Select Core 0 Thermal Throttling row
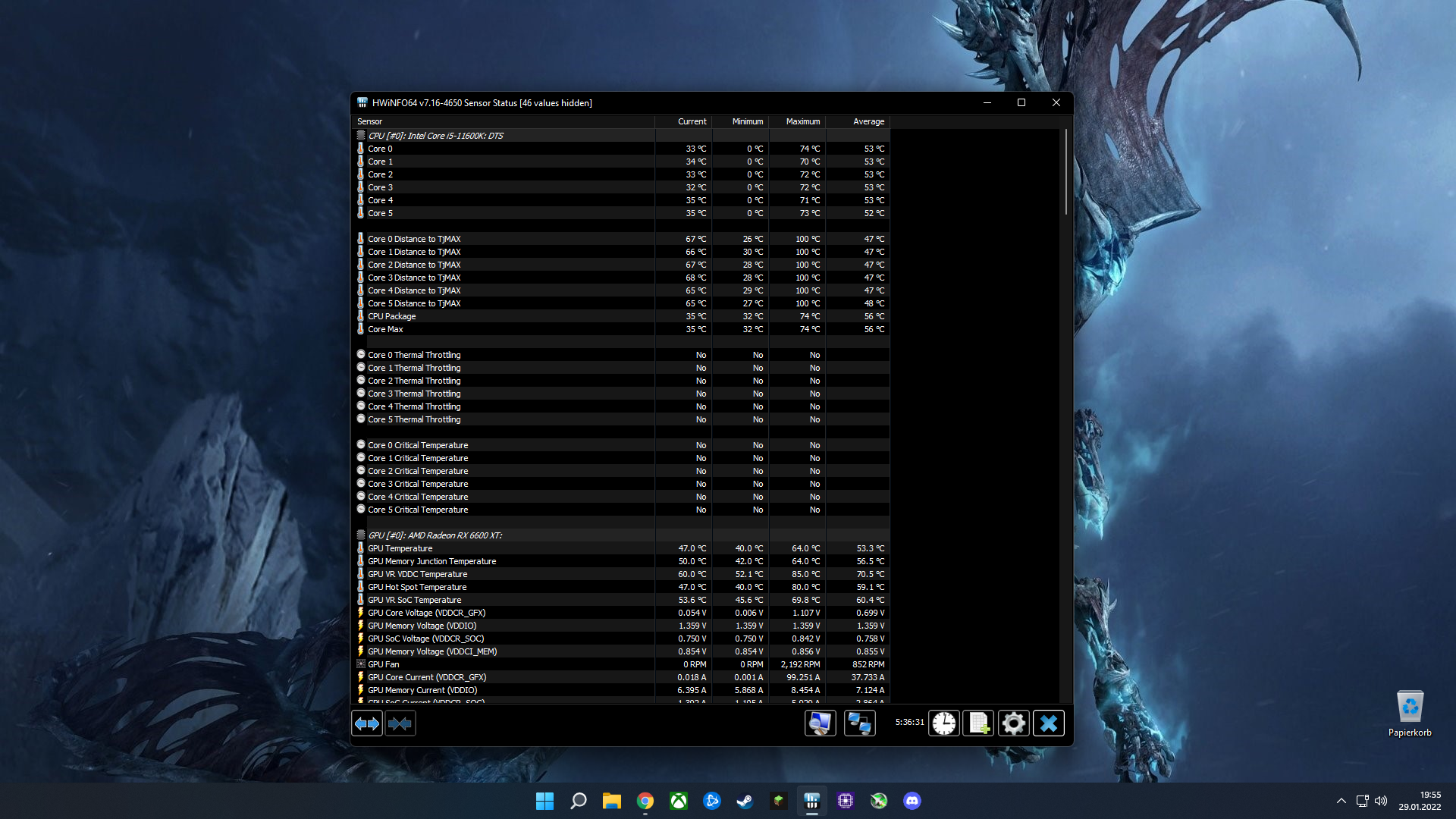Screen dimensions: 1456x819 click(414, 355)
